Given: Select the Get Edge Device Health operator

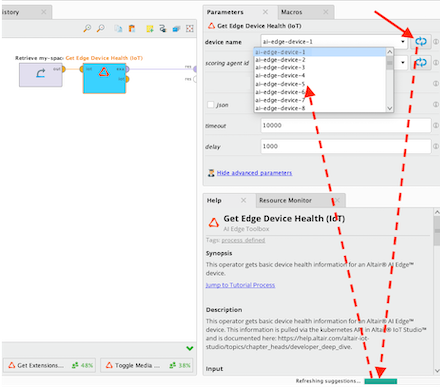Looking at the screenshot, I should 104,78.
